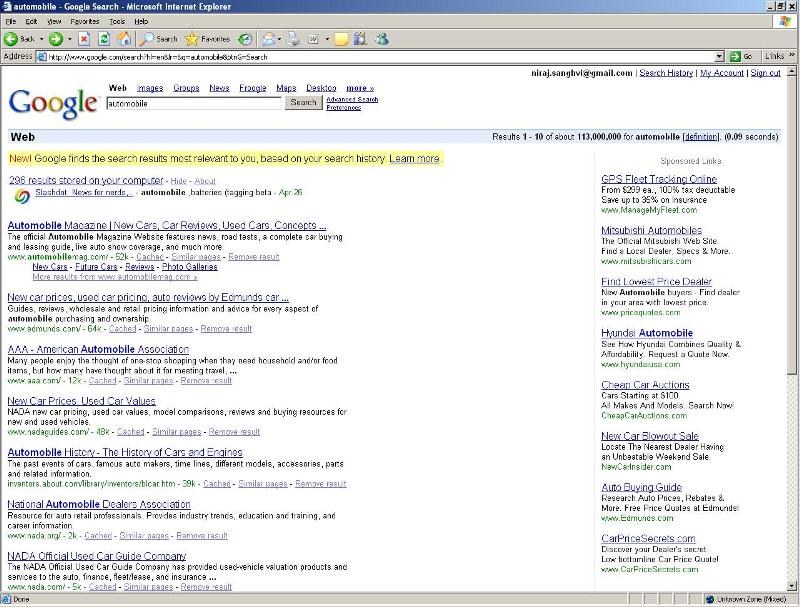Expand the Links toolbar chevron

[793, 56]
